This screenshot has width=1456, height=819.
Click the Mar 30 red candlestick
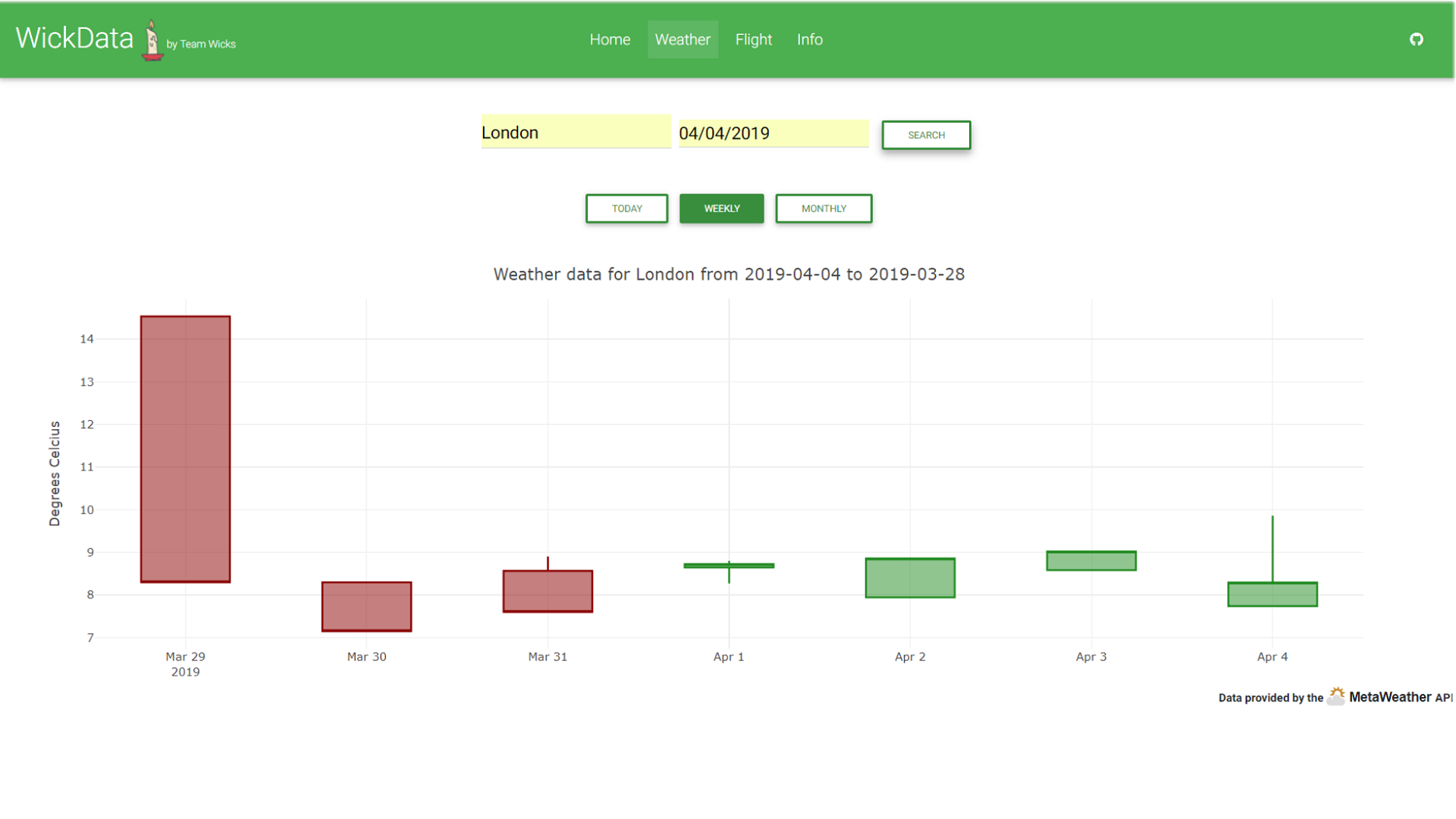click(x=366, y=607)
